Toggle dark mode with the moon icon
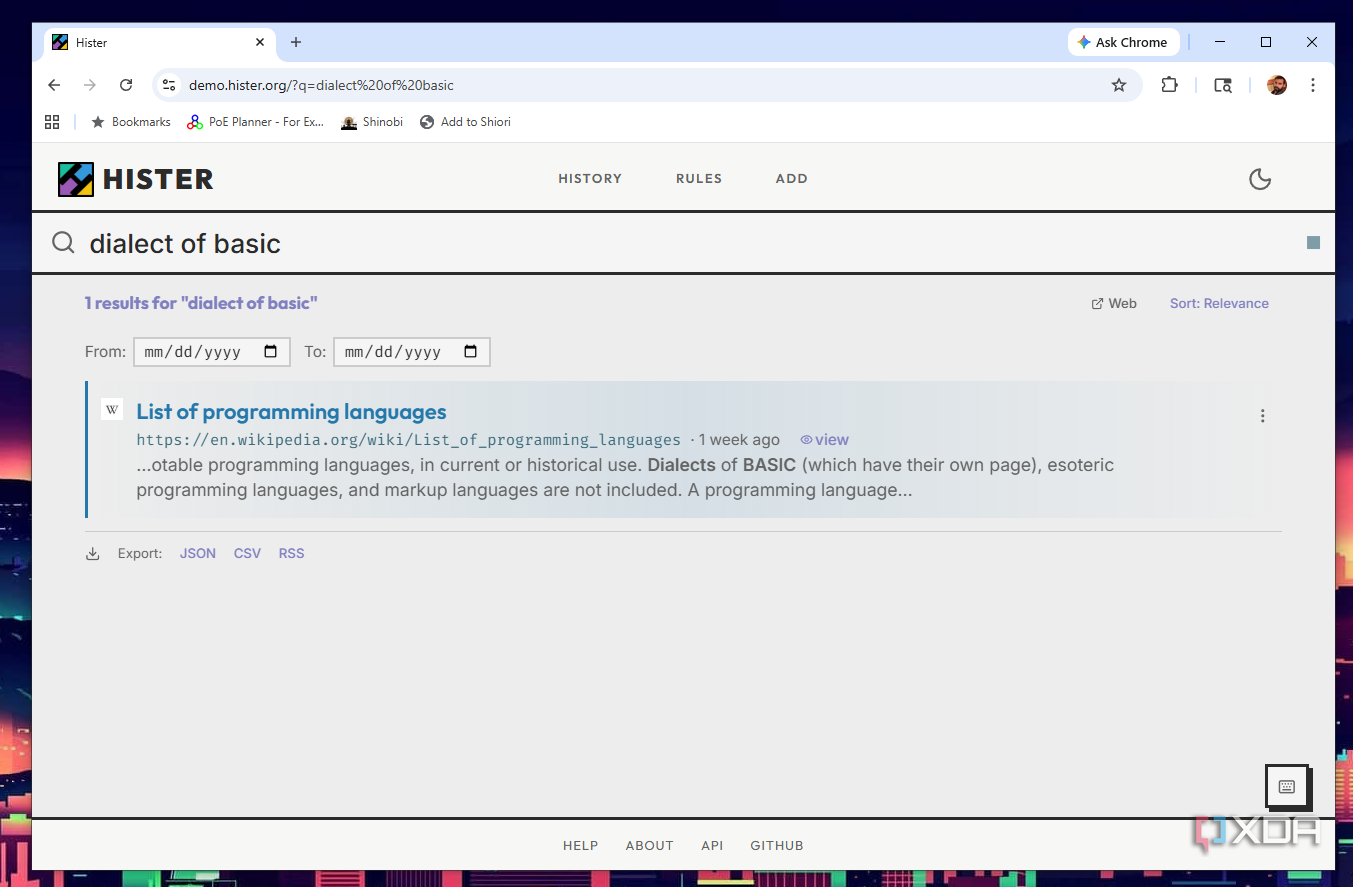 tap(1260, 179)
